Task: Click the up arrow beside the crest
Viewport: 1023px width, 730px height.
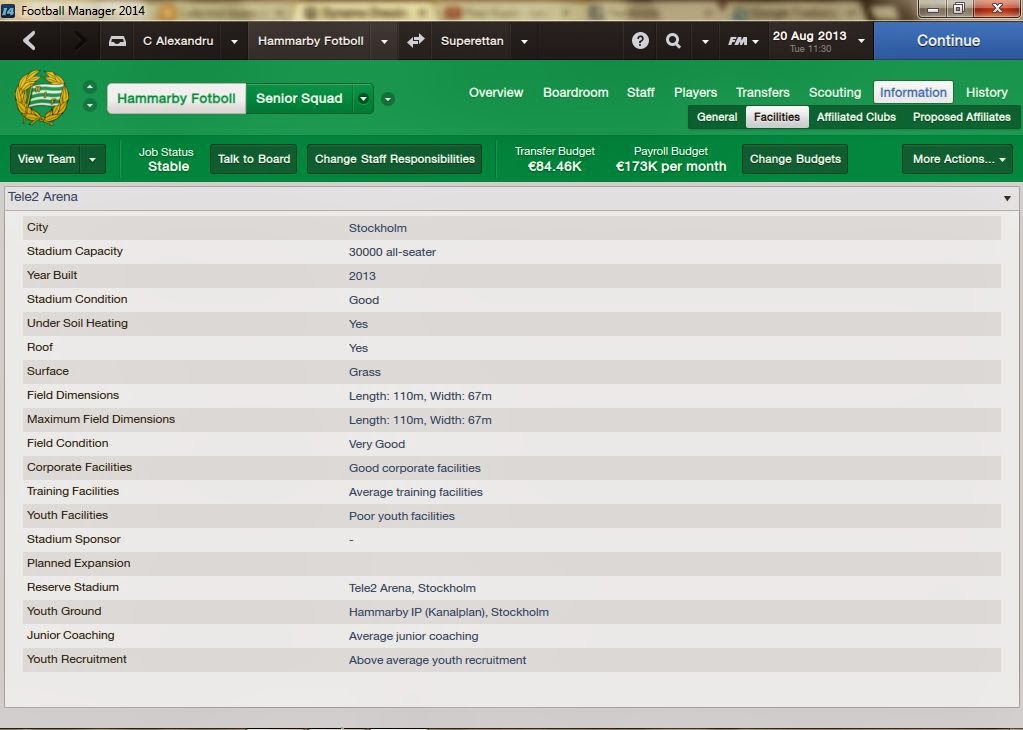Action: click(x=90, y=87)
